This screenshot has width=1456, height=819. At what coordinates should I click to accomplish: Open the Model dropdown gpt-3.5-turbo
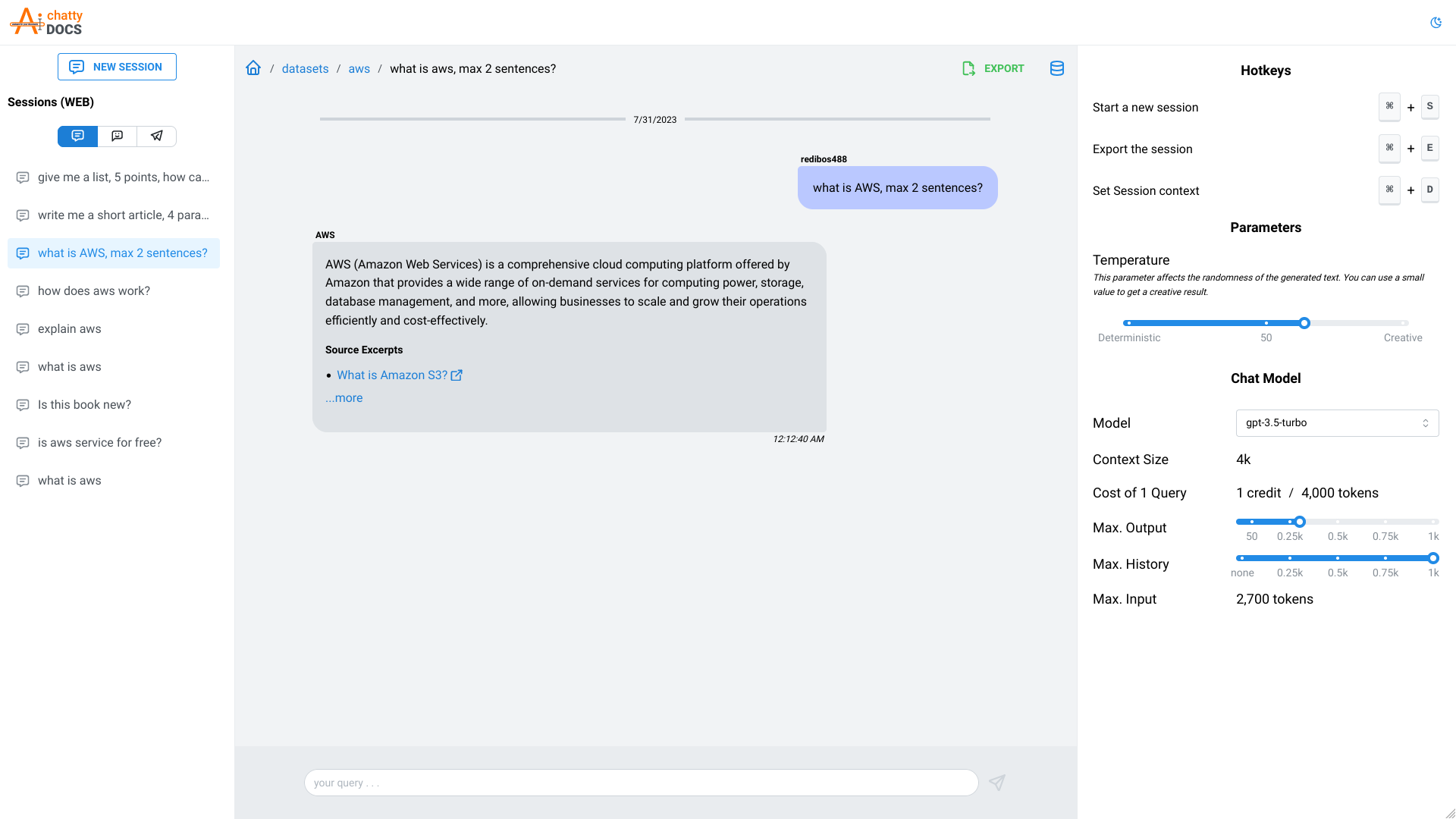(x=1337, y=423)
